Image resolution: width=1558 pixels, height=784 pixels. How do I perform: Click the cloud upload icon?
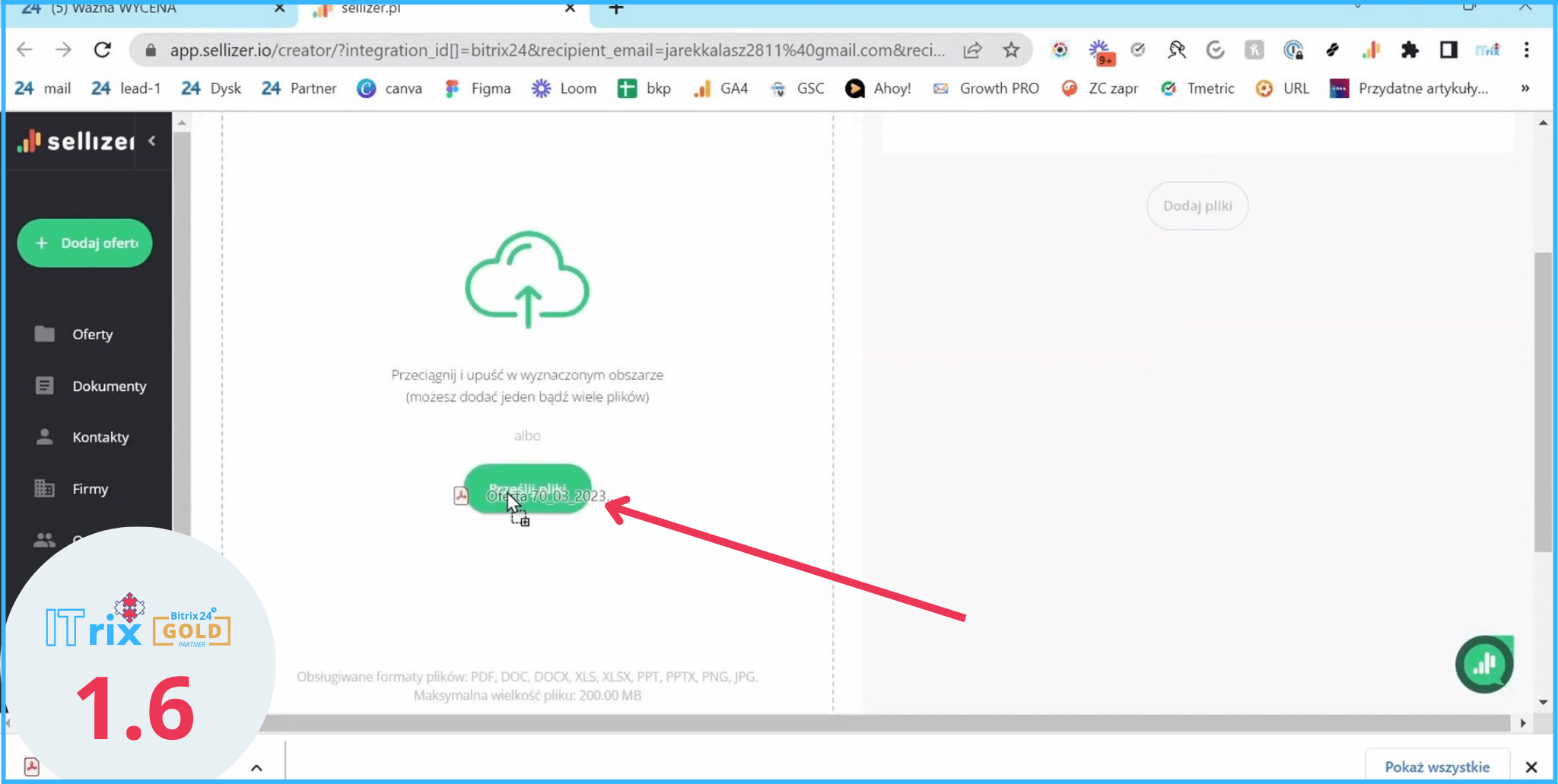(527, 280)
